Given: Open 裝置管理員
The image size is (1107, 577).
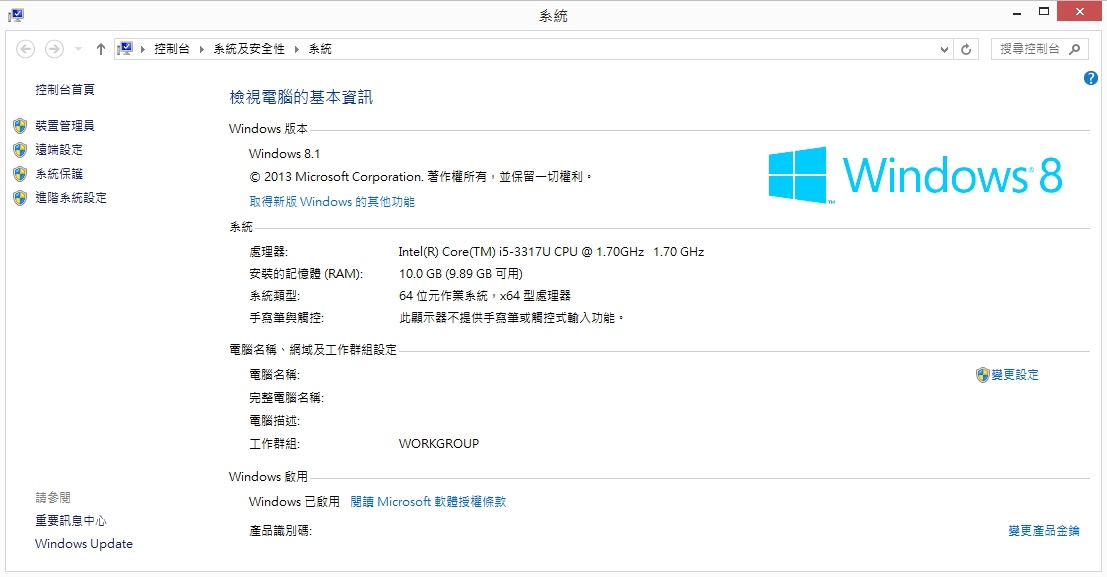Looking at the screenshot, I should [x=65, y=126].
